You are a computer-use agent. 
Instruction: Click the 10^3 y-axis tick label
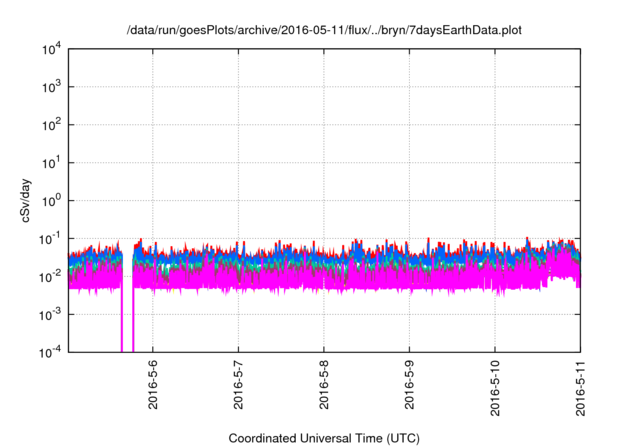point(52,87)
